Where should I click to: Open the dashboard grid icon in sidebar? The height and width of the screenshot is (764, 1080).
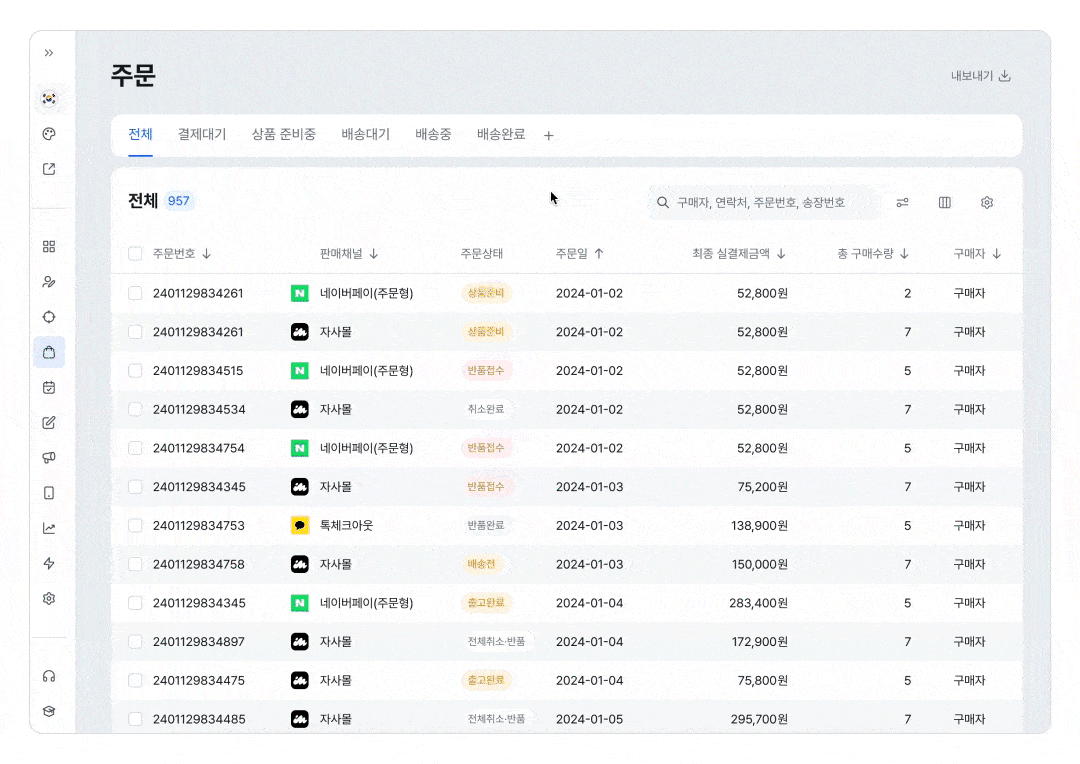pos(49,246)
